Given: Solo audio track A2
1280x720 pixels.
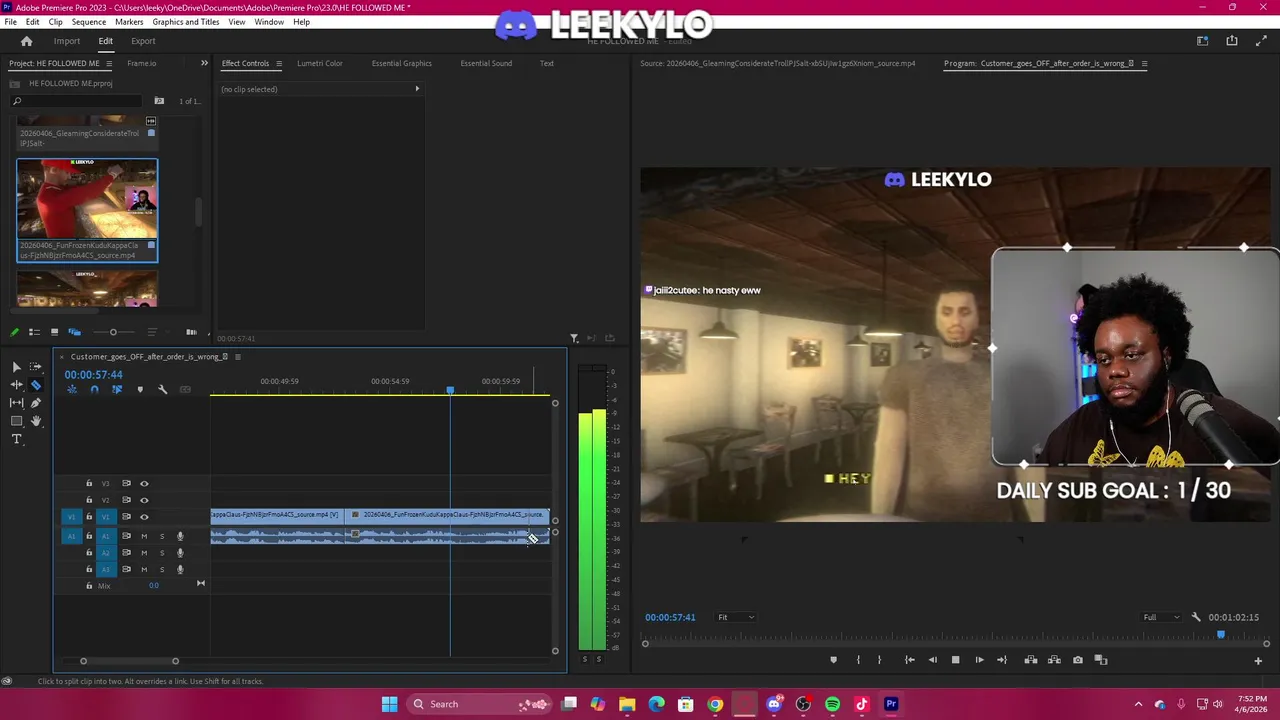Looking at the screenshot, I should coord(162,553).
